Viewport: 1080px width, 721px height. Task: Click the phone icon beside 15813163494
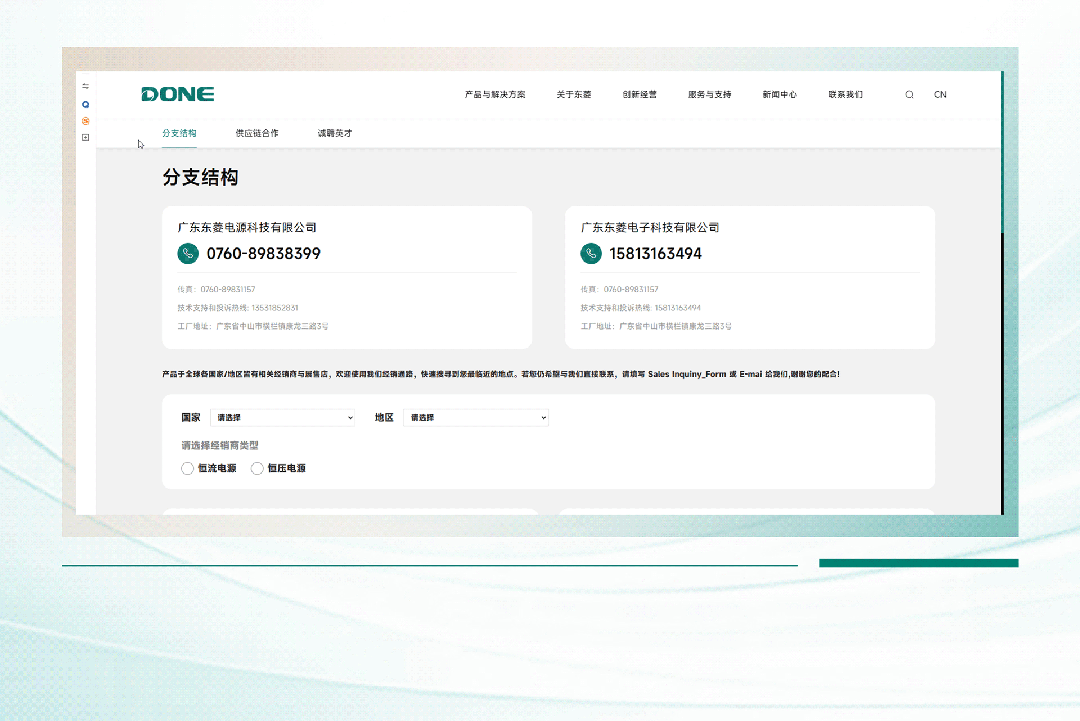[x=590, y=254]
